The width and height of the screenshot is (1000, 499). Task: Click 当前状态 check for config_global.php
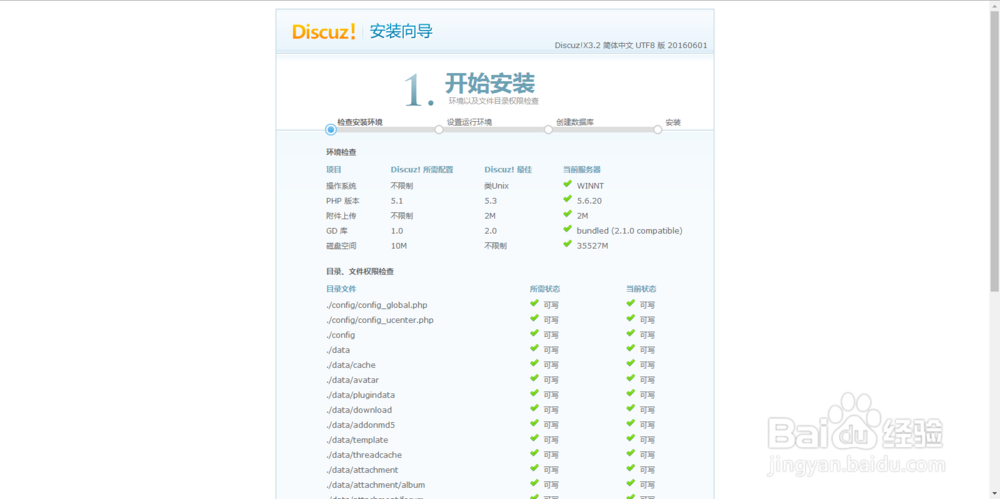(631, 303)
